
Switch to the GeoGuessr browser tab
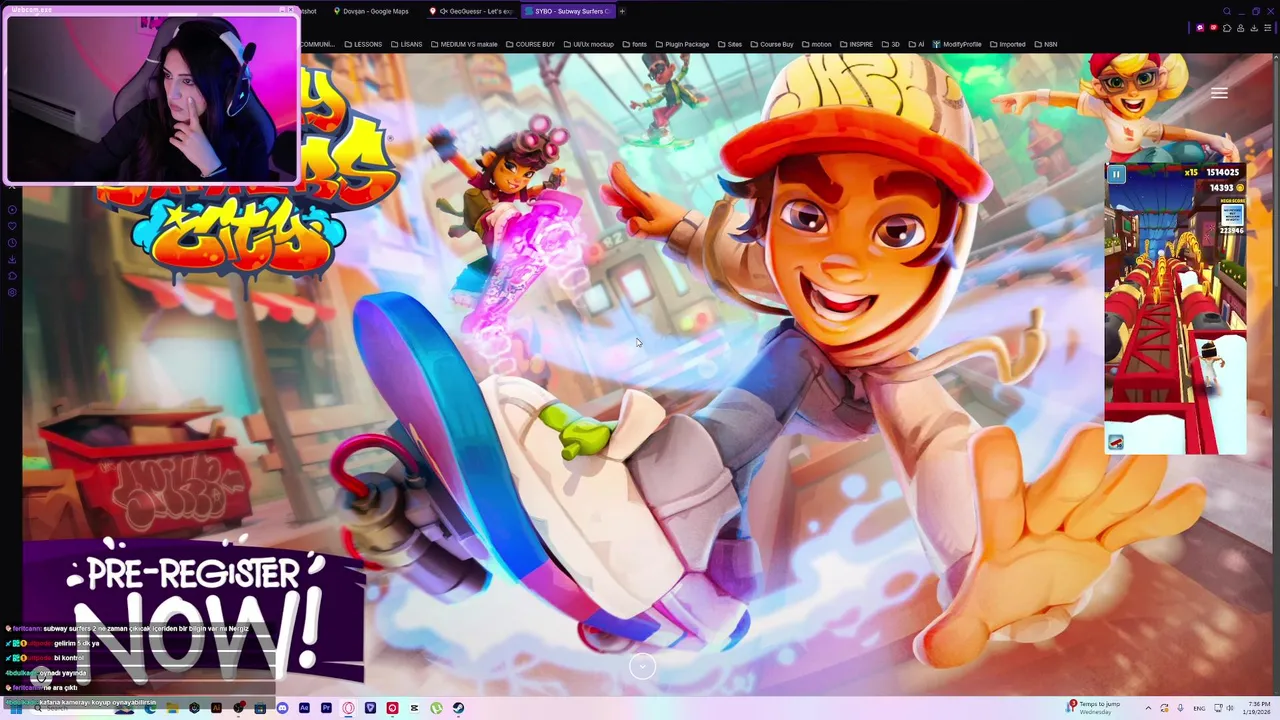tap(472, 11)
